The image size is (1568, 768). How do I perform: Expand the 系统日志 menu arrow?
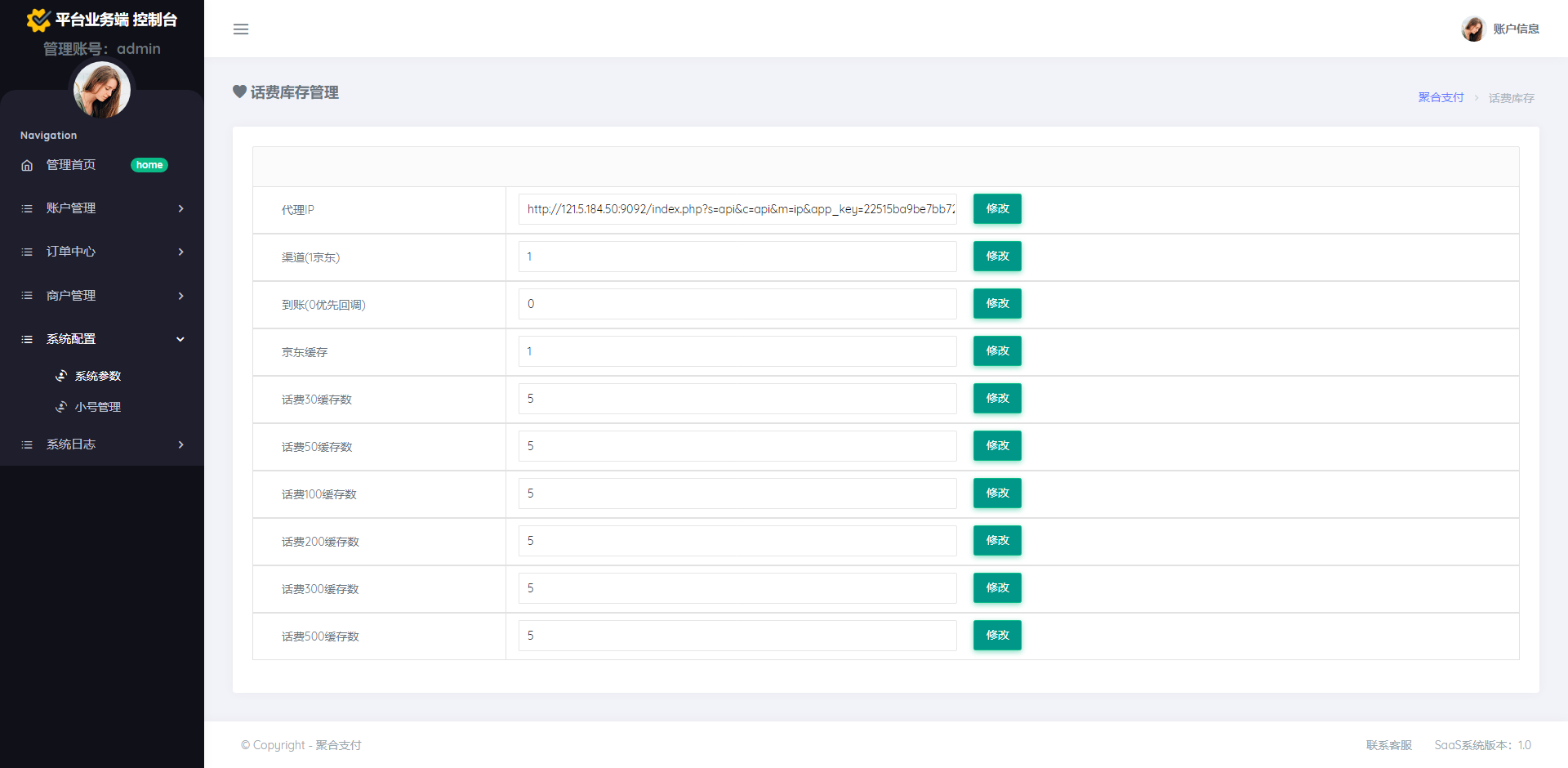[x=180, y=444]
